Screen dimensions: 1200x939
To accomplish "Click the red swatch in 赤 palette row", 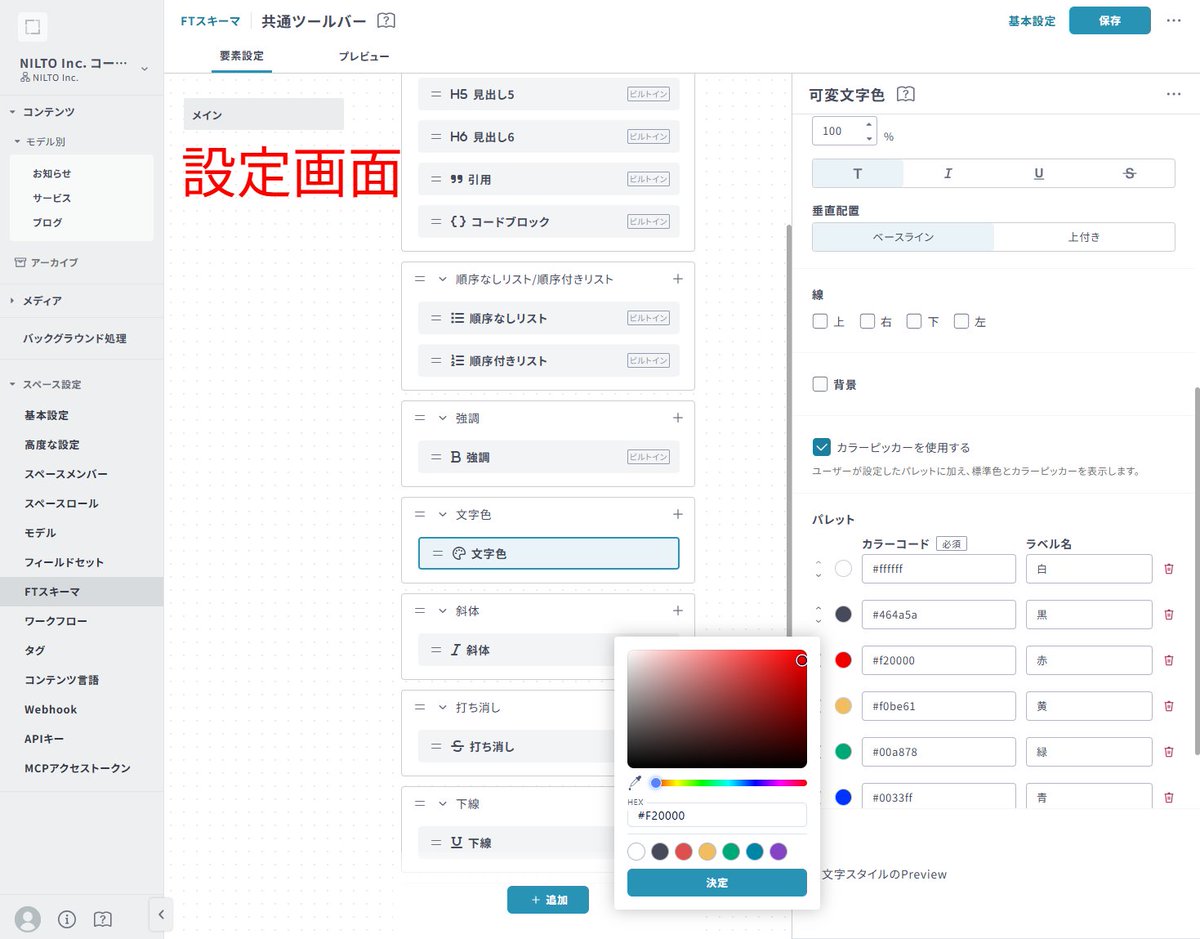I will tap(843, 660).
